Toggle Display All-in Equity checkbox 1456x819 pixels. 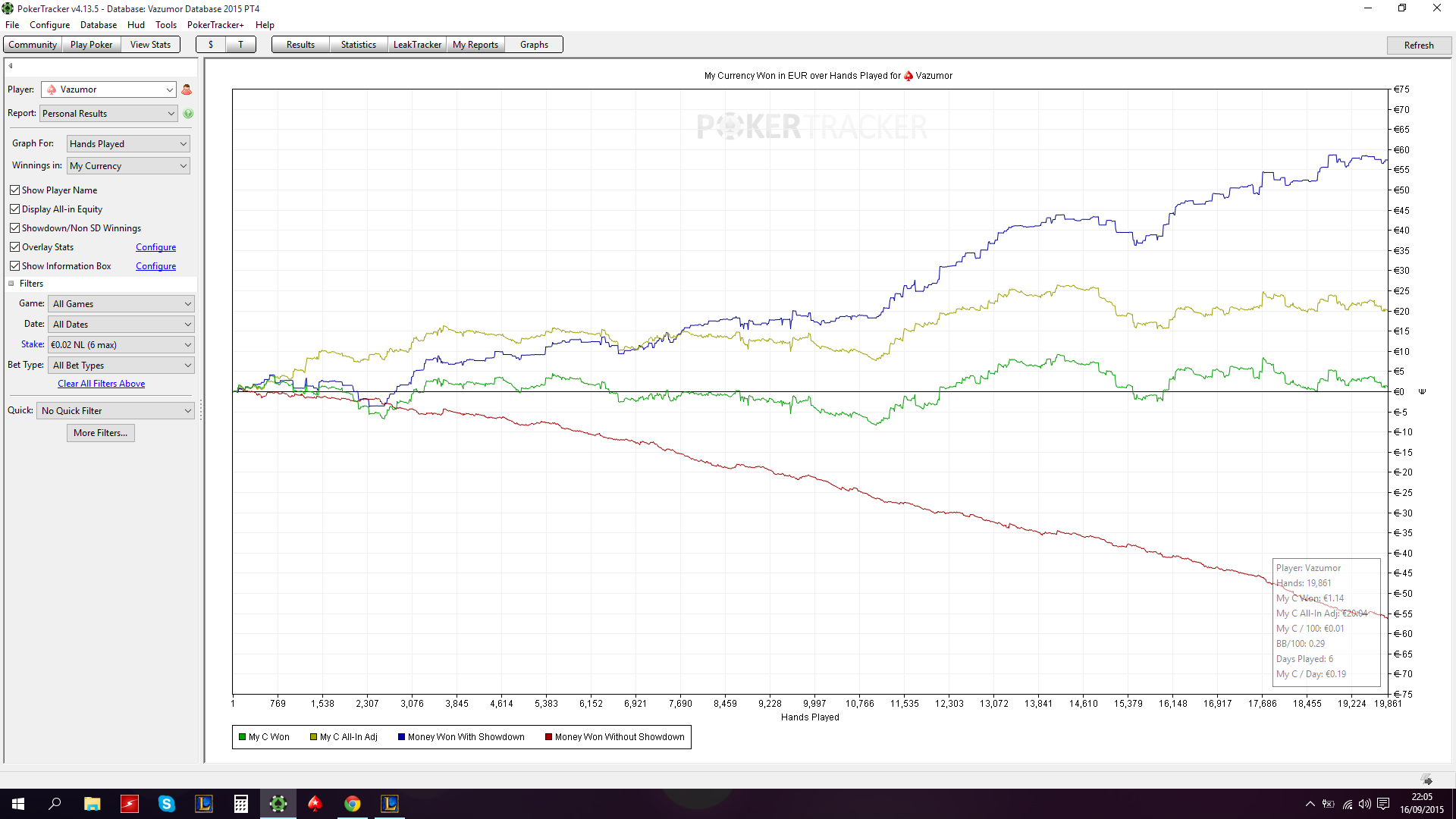coord(14,209)
